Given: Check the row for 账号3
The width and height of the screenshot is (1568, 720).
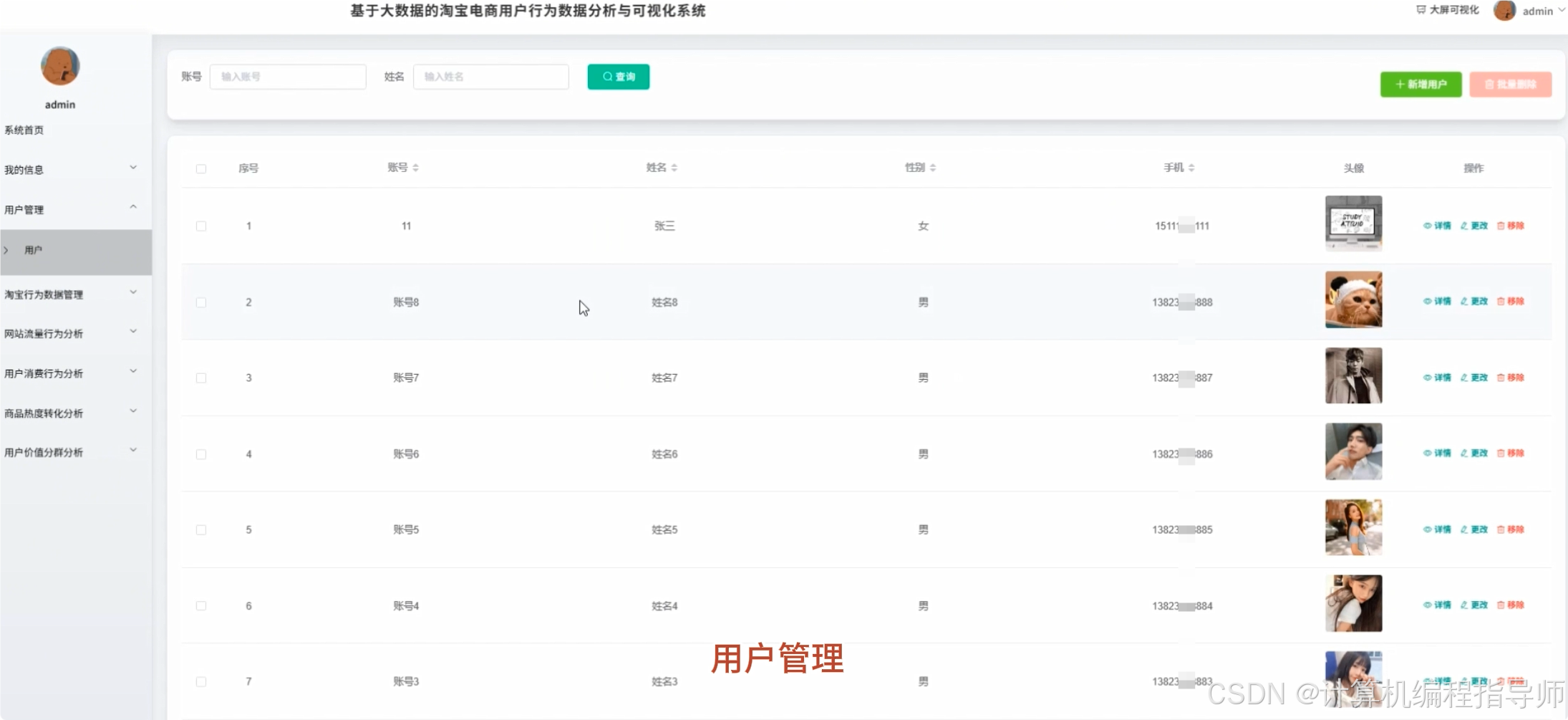Looking at the screenshot, I should (201, 682).
